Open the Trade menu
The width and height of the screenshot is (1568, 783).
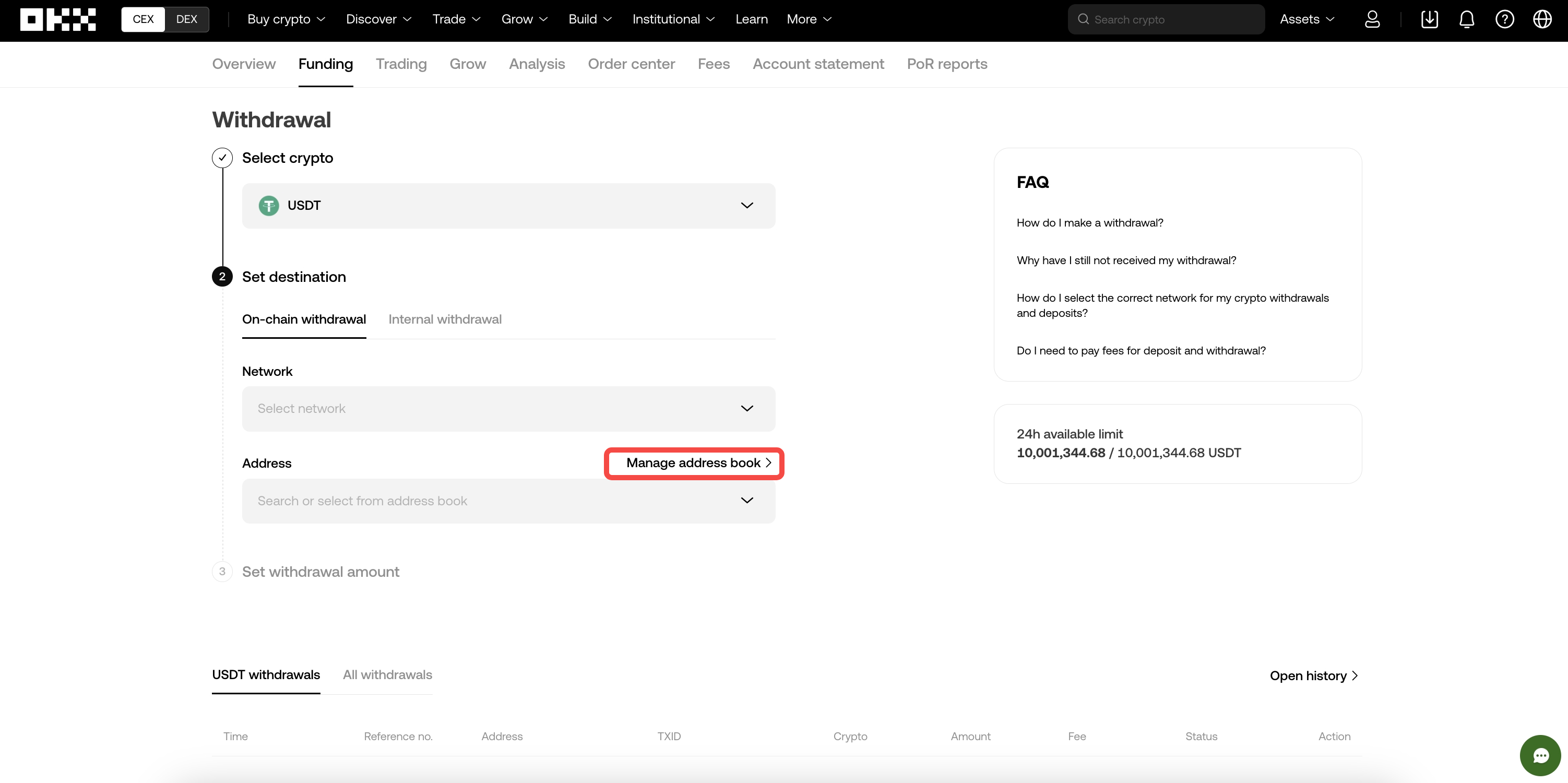(x=455, y=19)
